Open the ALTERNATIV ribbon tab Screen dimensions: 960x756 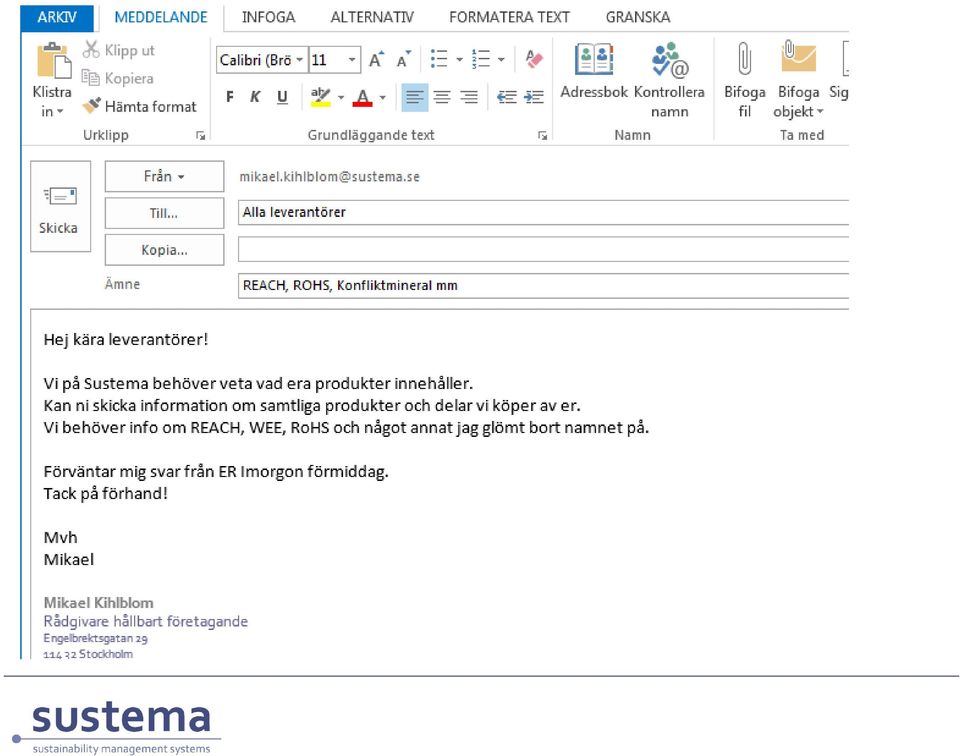(x=372, y=17)
